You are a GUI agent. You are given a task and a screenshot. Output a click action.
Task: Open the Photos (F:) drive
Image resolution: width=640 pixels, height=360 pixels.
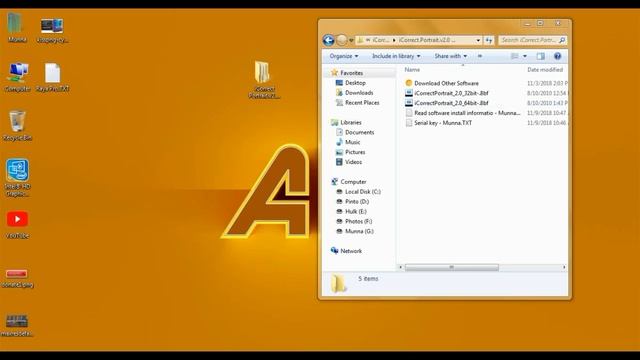358,221
